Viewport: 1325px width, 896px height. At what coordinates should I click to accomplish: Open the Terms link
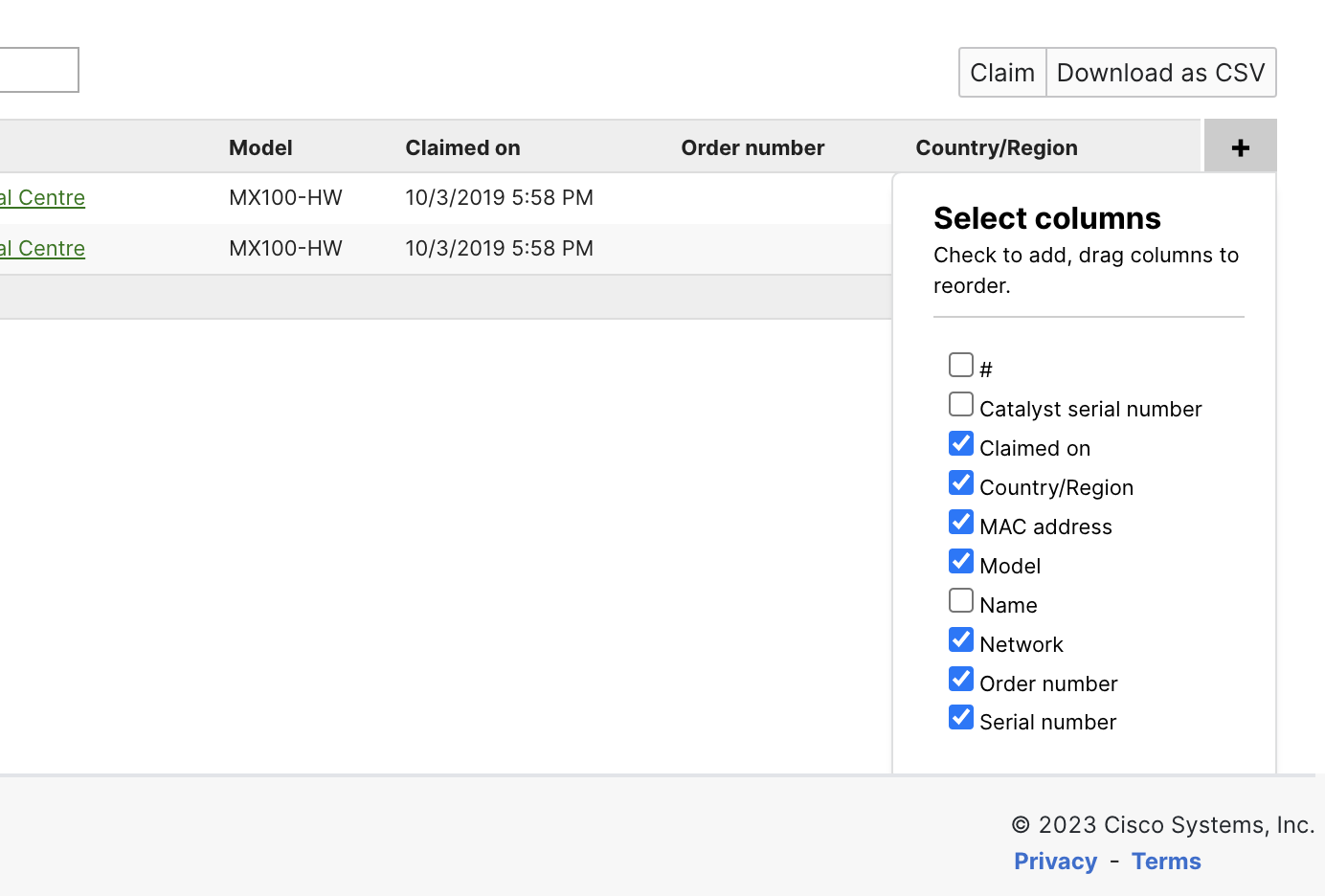coord(1165,861)
